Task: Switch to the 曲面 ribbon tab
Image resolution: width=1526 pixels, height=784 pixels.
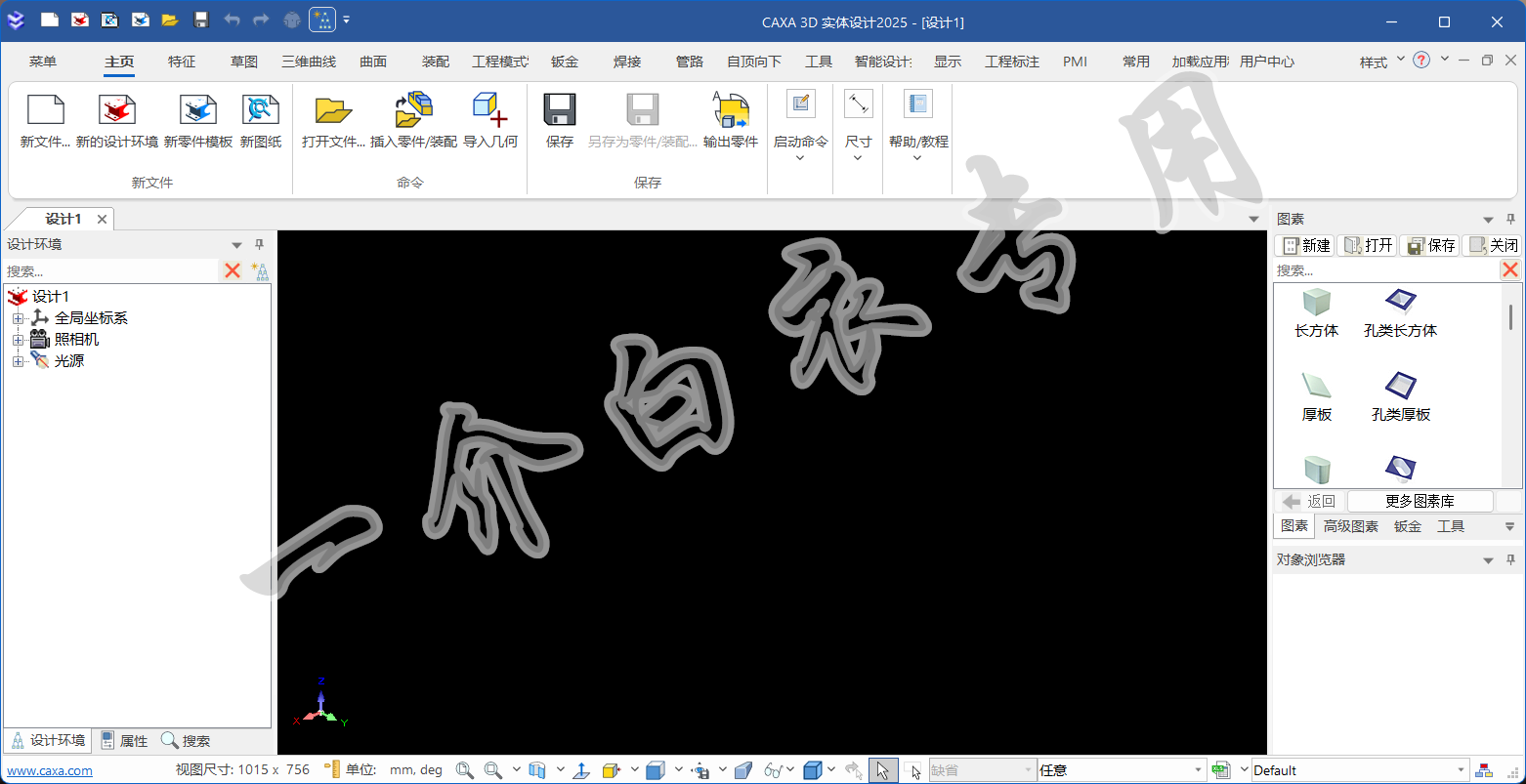Action: tap(373, 62)
